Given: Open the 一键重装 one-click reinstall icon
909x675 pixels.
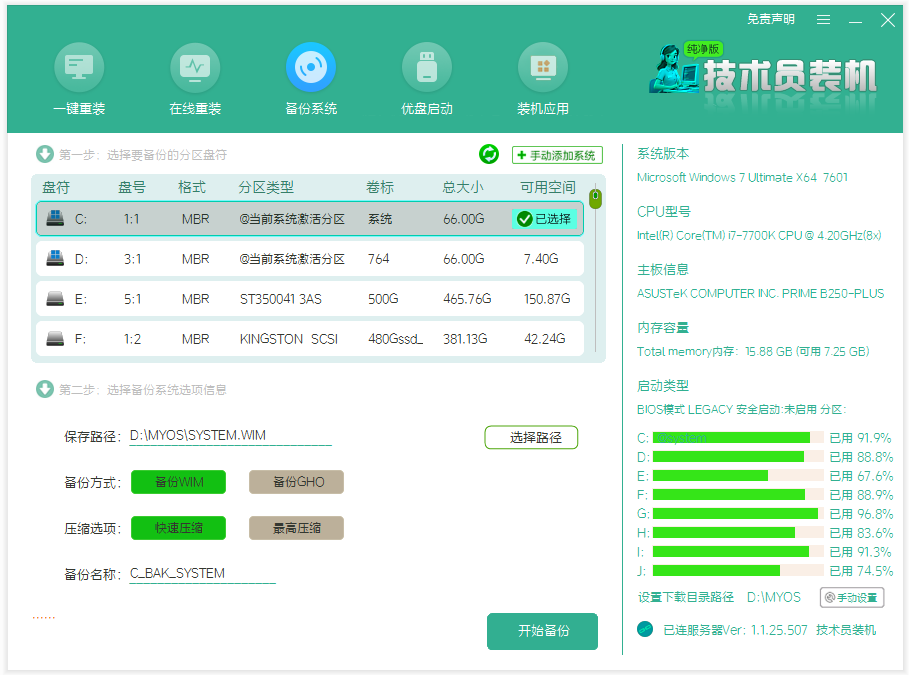Looking at the screenshot, I should click(79, 67).
